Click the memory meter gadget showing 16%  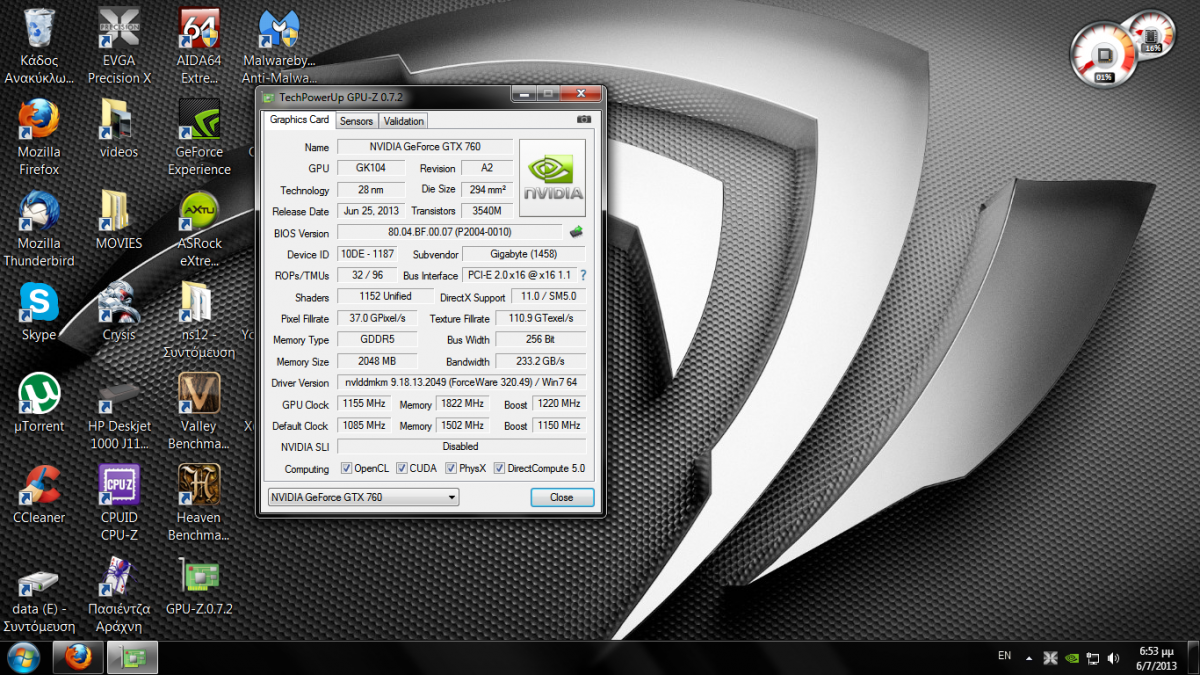[x=1152, y=37]
